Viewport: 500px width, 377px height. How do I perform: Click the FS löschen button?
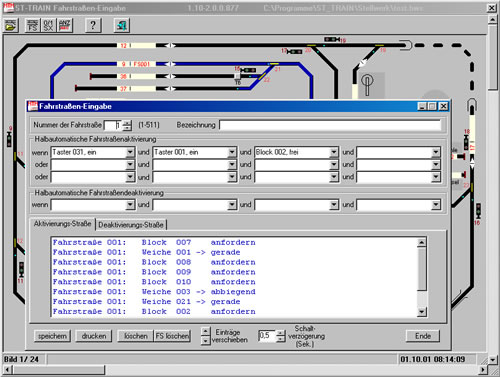coord(172,336)
